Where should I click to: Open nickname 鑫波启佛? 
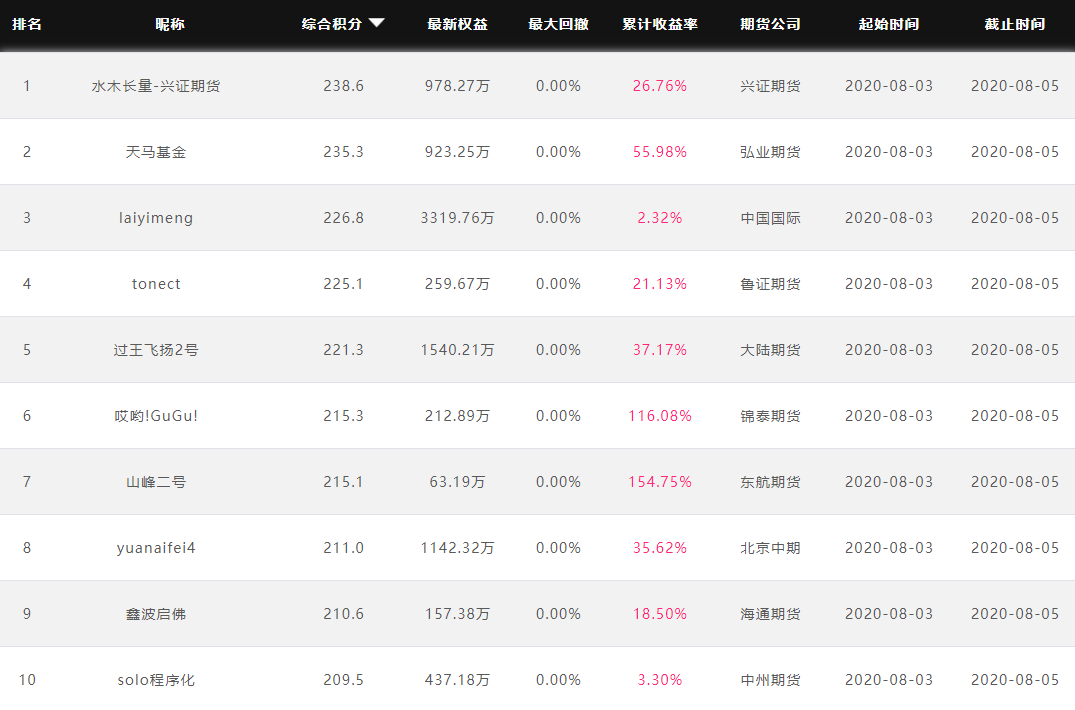(156, 614)
